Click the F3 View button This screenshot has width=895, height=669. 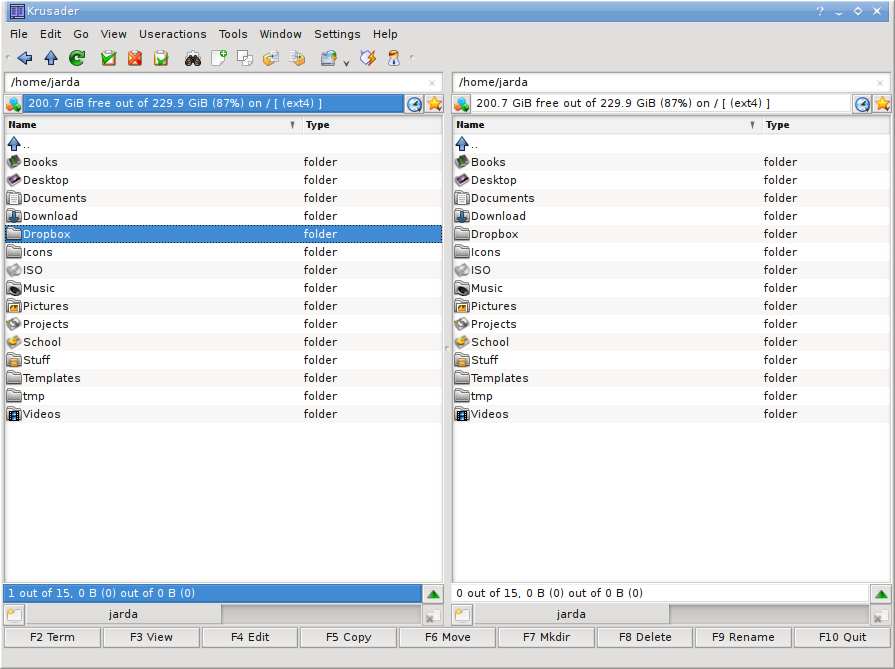(x=151, y=637)
